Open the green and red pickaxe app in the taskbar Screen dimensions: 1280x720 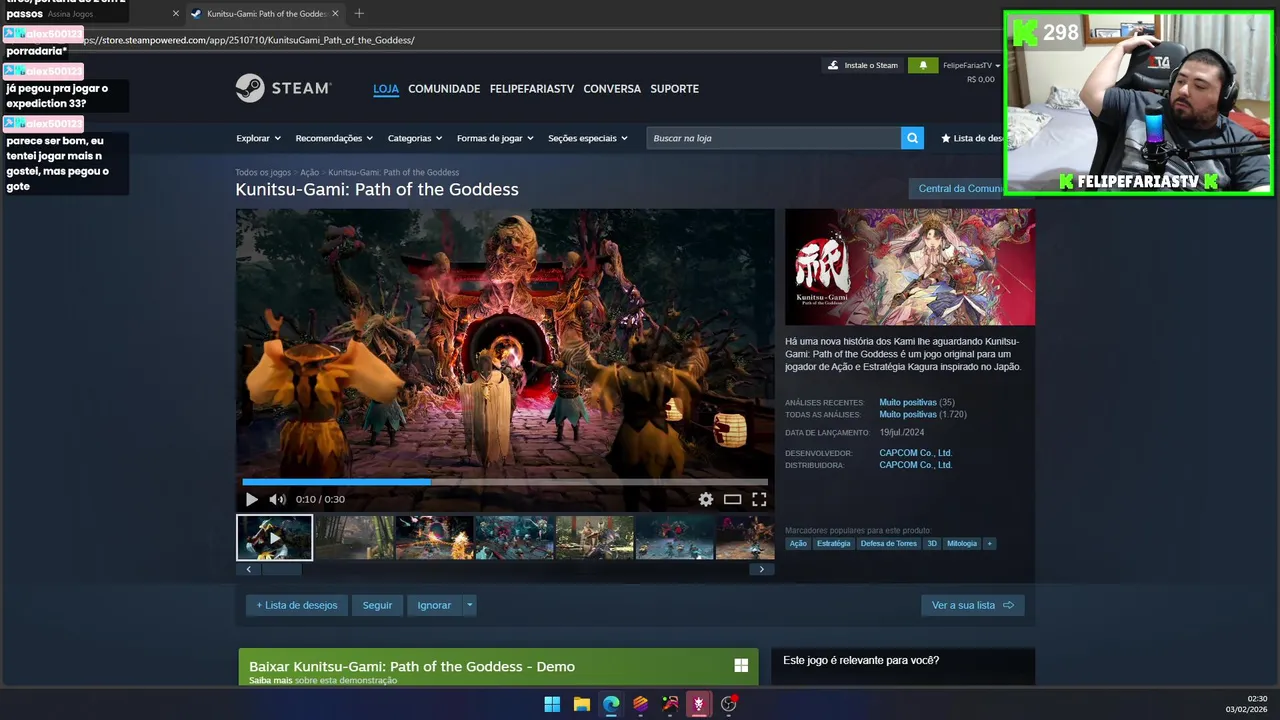tap(670, 704)
